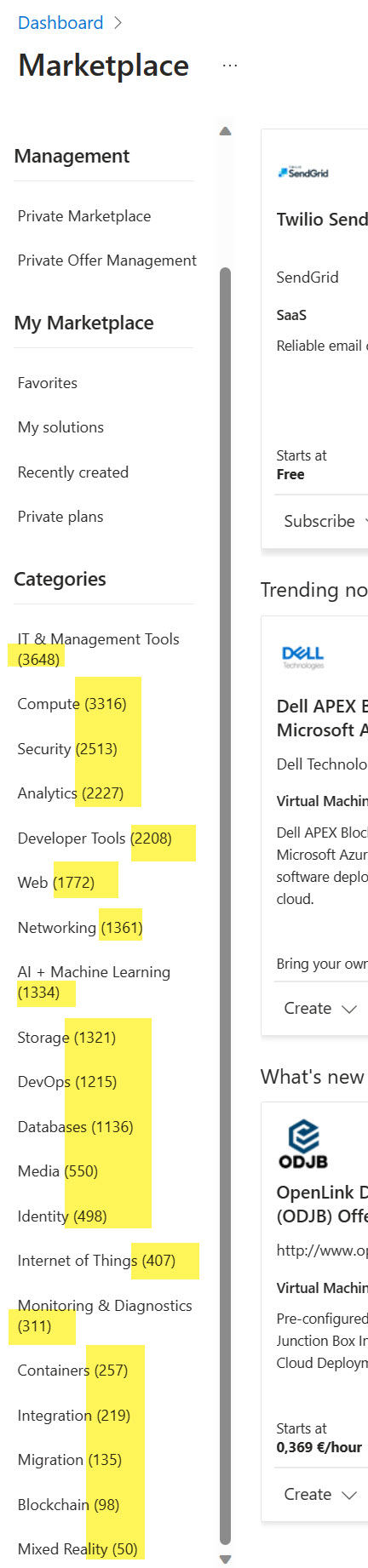368x1568 pixels.
Task: Select the Blockchain category
Action: click(x=69, y=1504)
